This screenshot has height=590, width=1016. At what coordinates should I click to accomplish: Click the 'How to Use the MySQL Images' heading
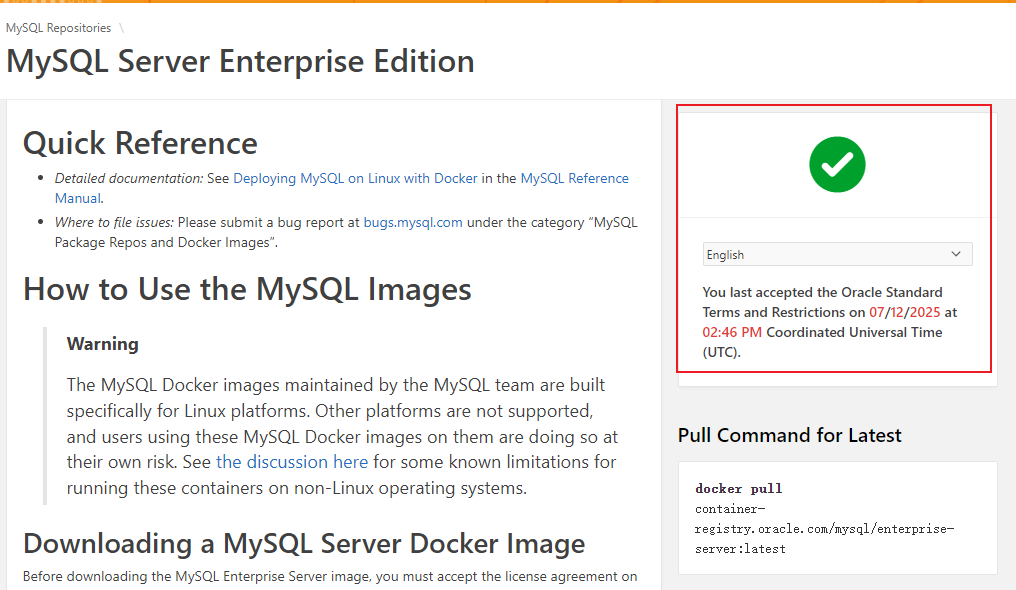pos(247,289)
